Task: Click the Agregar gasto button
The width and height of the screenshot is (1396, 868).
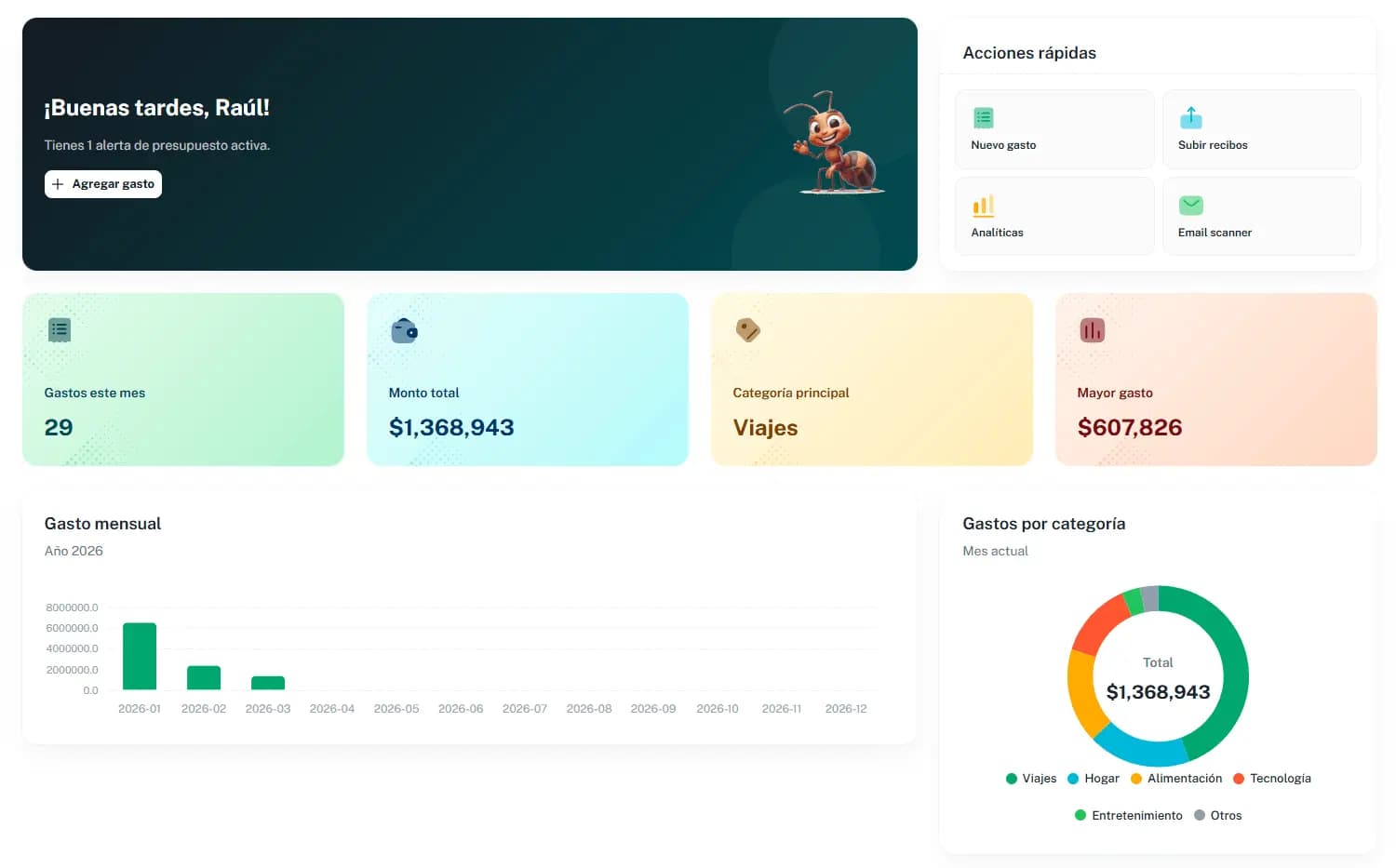Action: pos(102,183)
